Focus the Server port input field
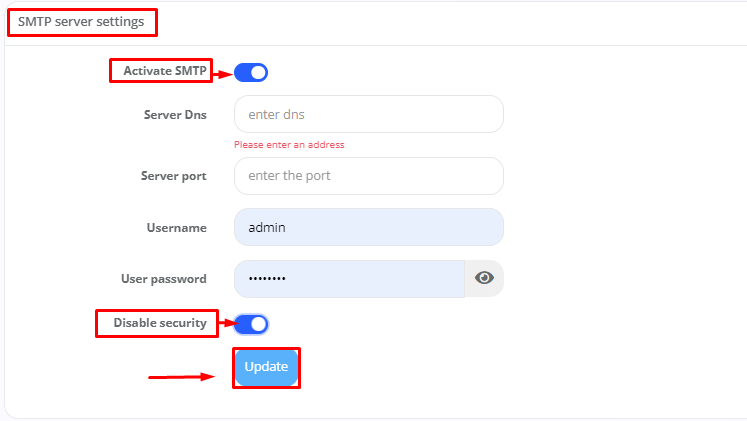The width and height of the screenshot is (747, 421). pyautogui.click(x=368, y=176)
